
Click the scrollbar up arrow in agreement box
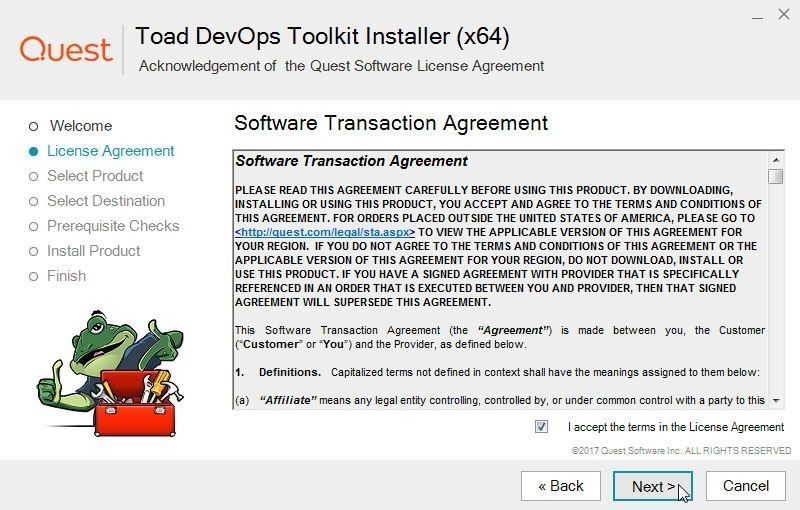tap(776, 160)
